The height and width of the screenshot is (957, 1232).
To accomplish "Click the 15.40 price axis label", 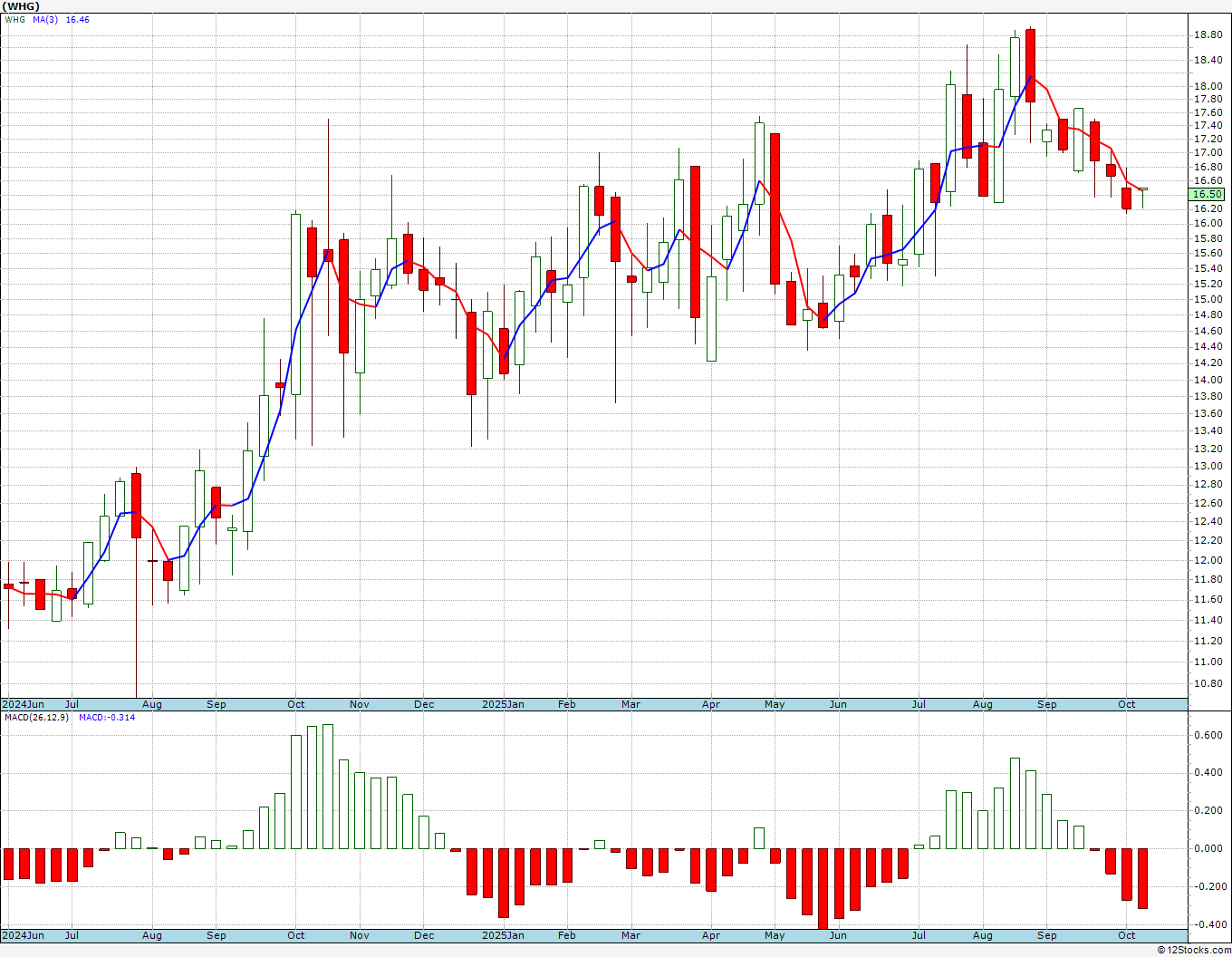I will pyautogui.click(x=1208, y=268).
